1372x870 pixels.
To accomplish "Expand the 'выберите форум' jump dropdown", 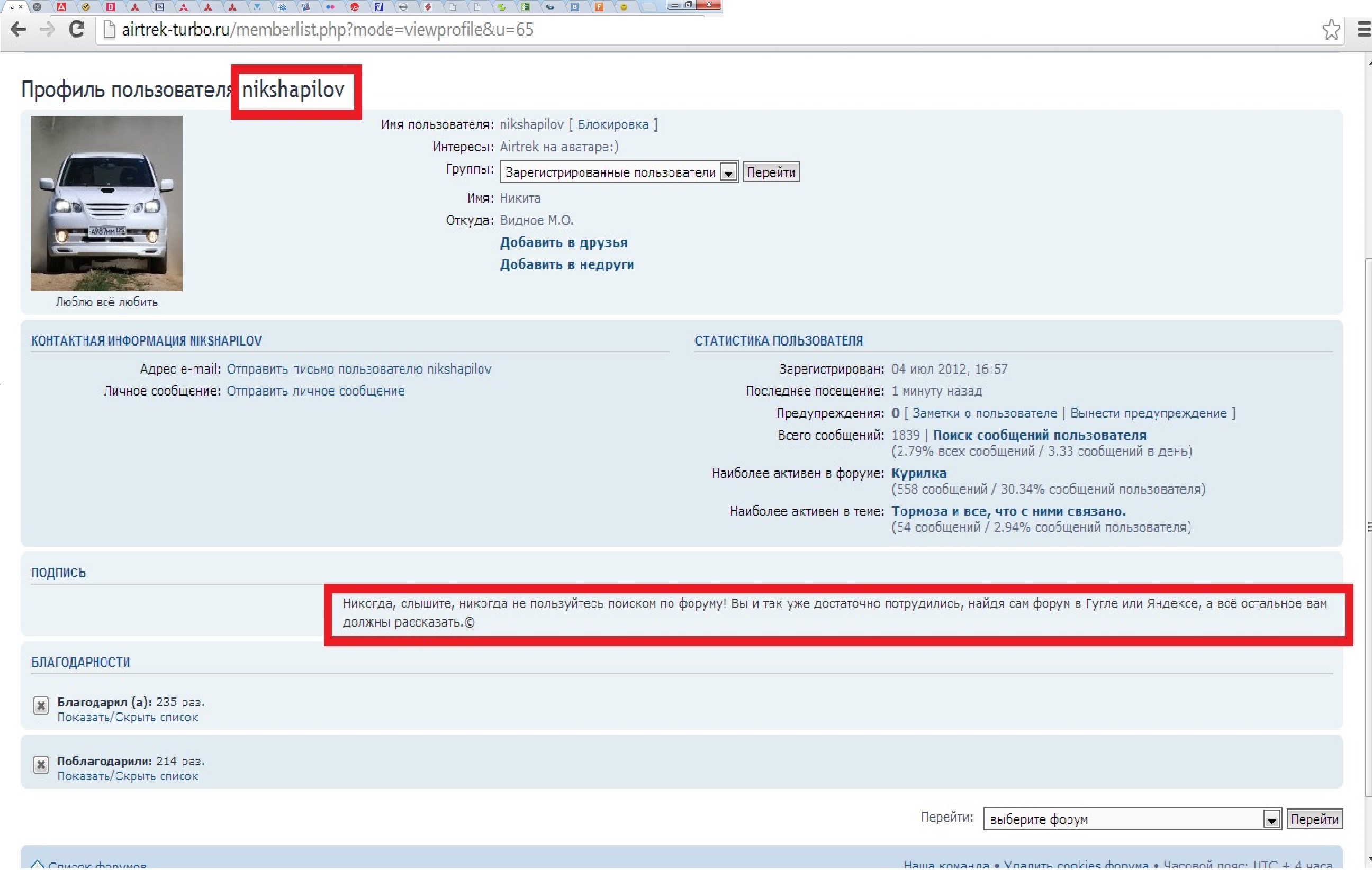I will pos(1271,820).
